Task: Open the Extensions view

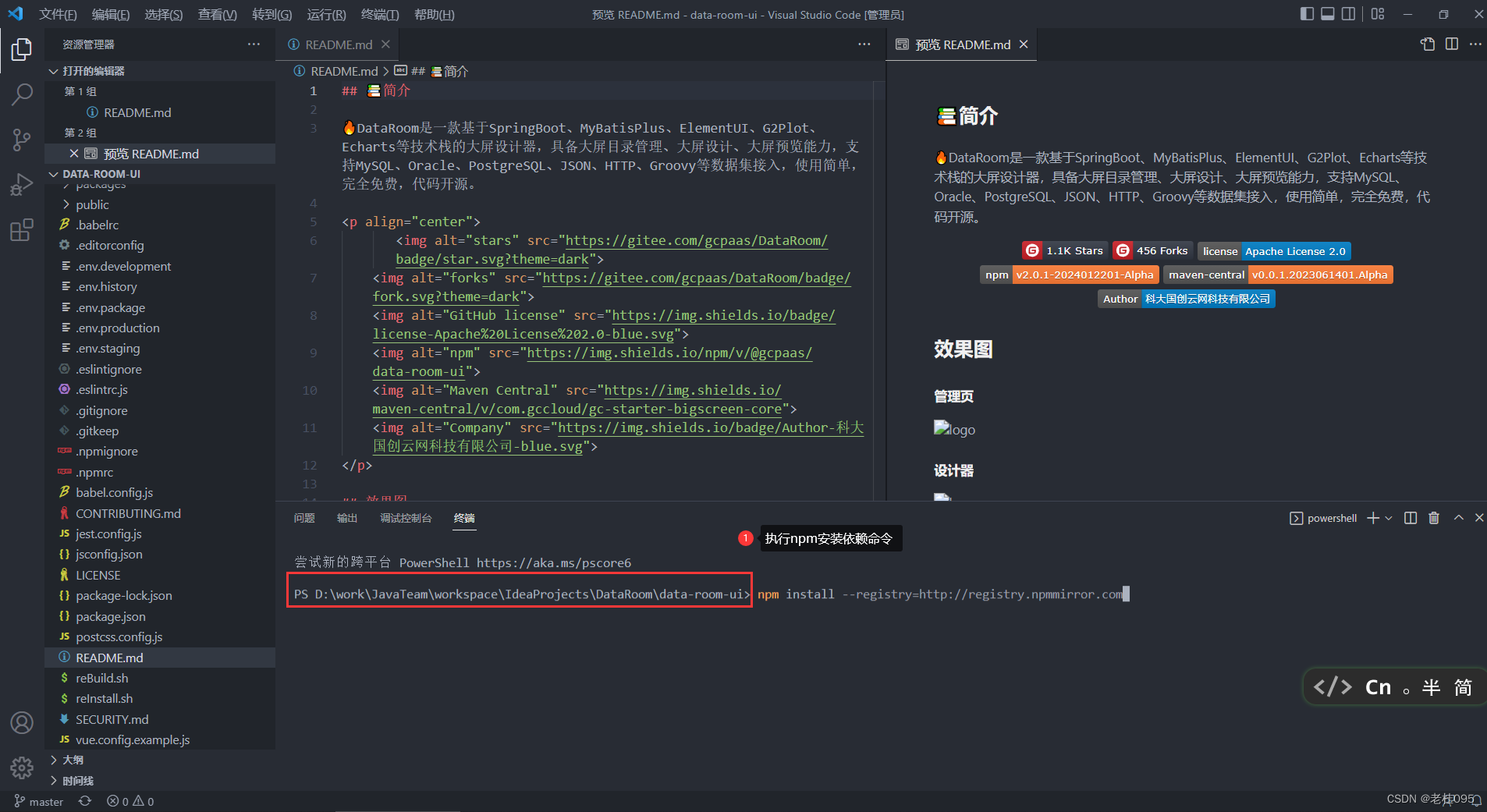Action: (22, 230)
